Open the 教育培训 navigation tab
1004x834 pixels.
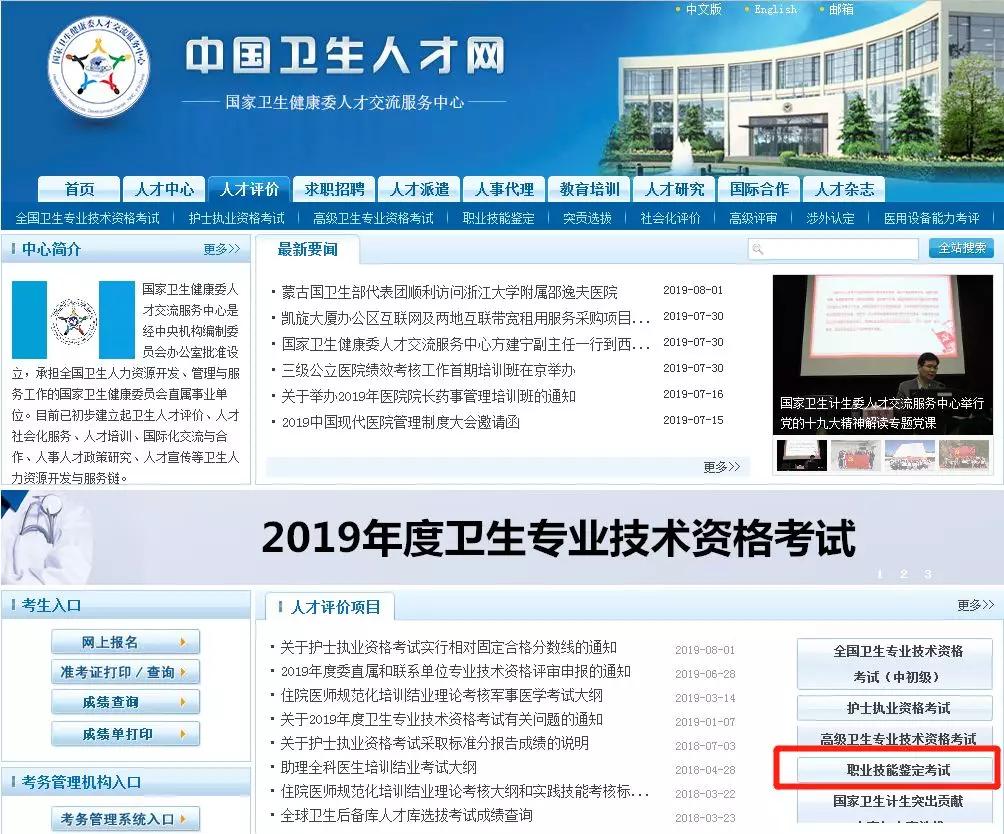[x=589, y=189]
